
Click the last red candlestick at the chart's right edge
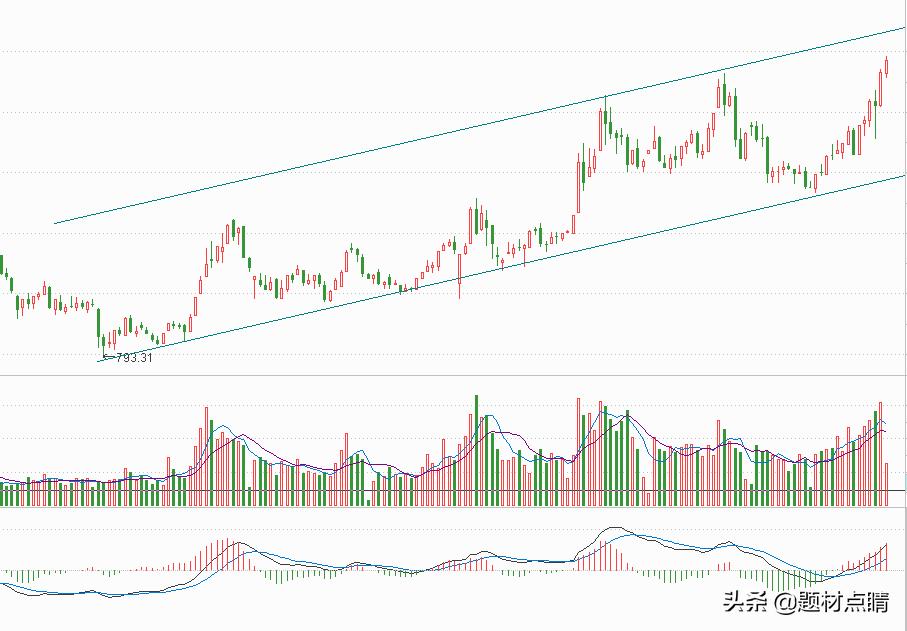tap(886, 66)
